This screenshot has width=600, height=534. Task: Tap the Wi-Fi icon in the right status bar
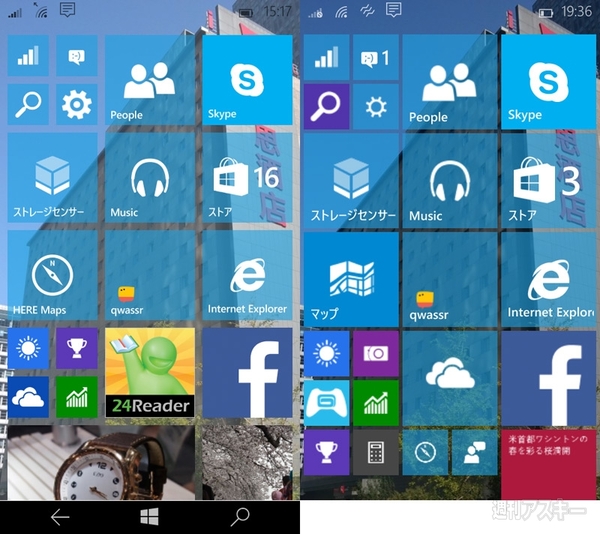tap(341, 13)
